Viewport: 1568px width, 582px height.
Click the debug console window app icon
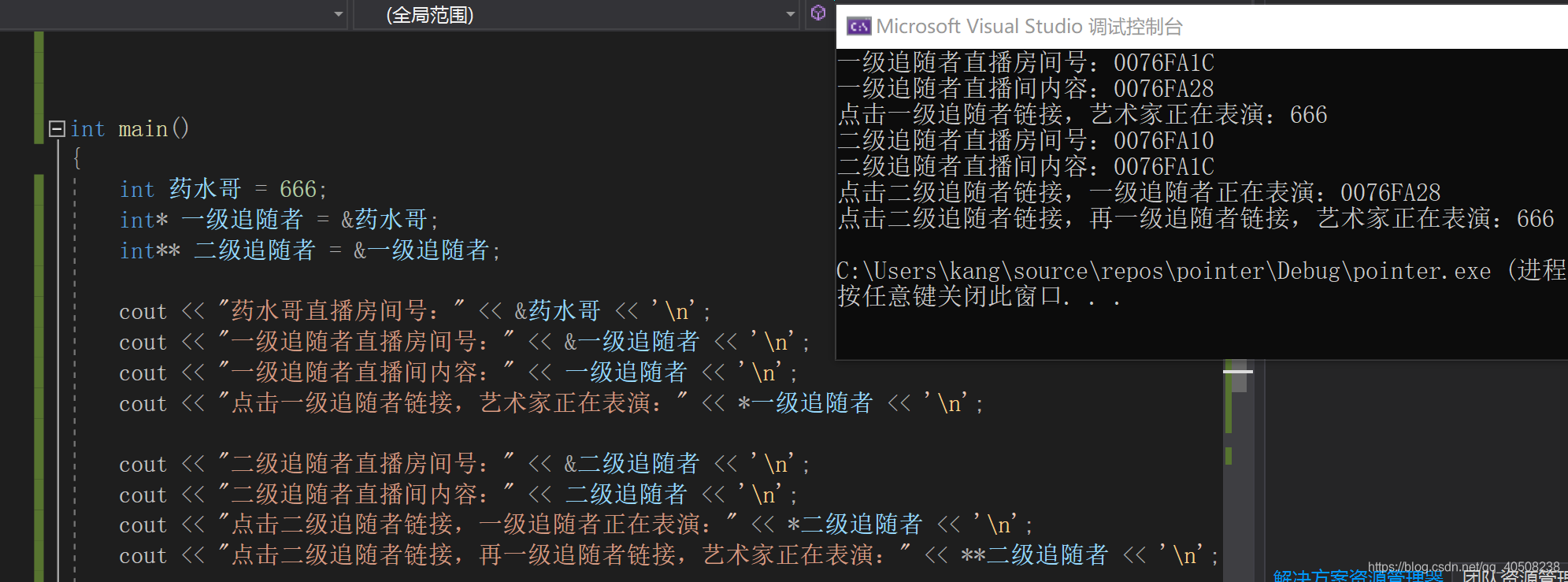pyautogui.click(x=858, y=27)
